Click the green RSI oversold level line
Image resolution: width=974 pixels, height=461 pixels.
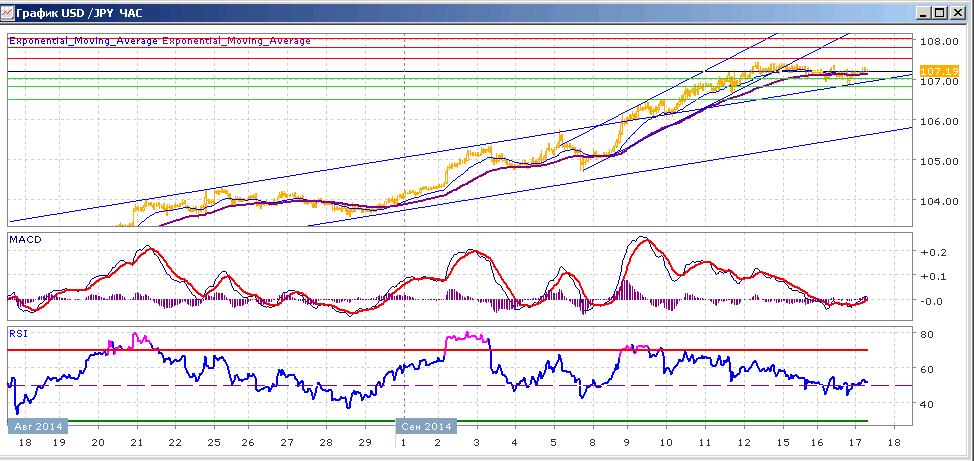click(x=437, y=421)
